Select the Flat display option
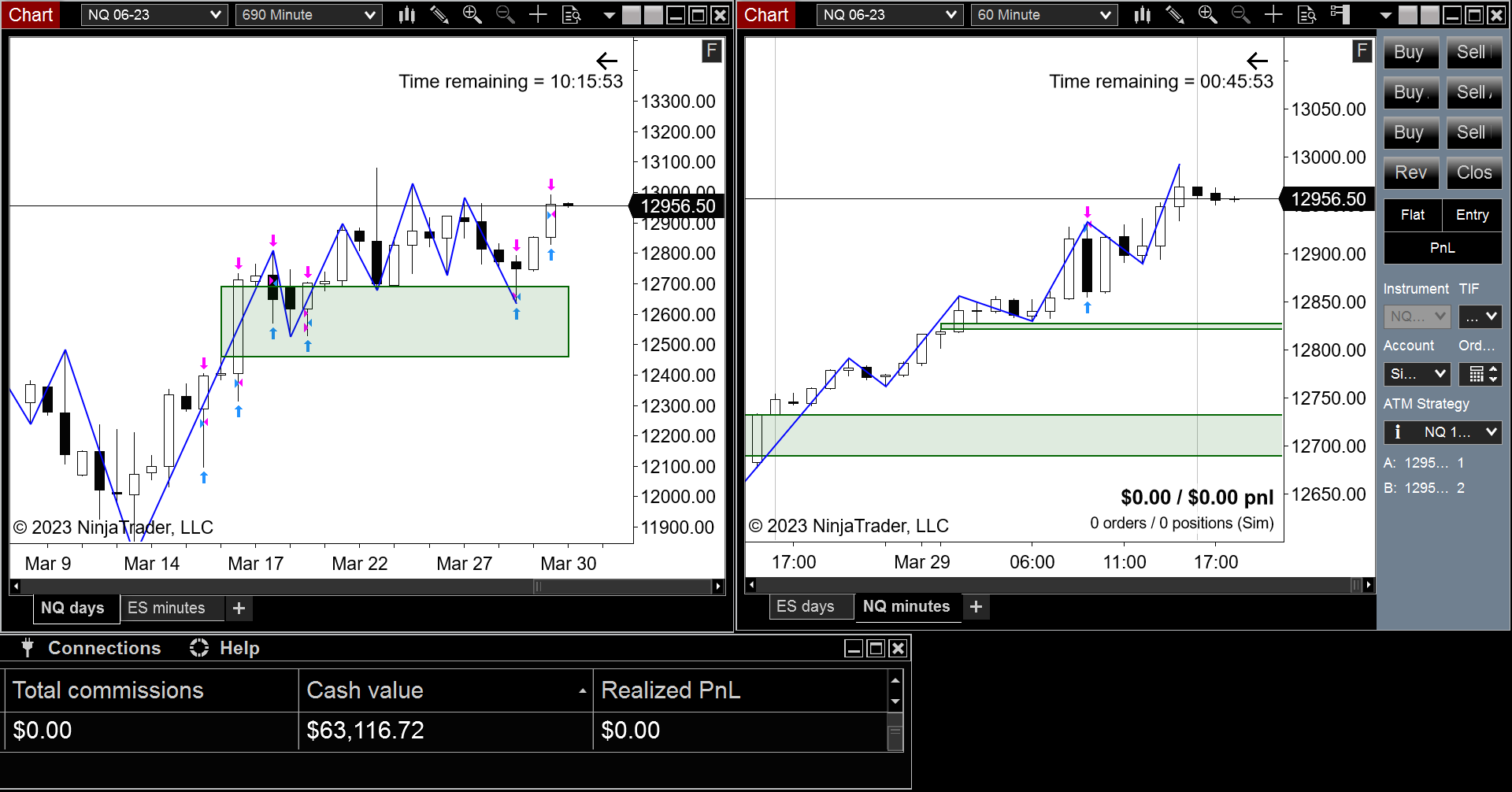1512x792 pixels. click(x=1413, y=215)
